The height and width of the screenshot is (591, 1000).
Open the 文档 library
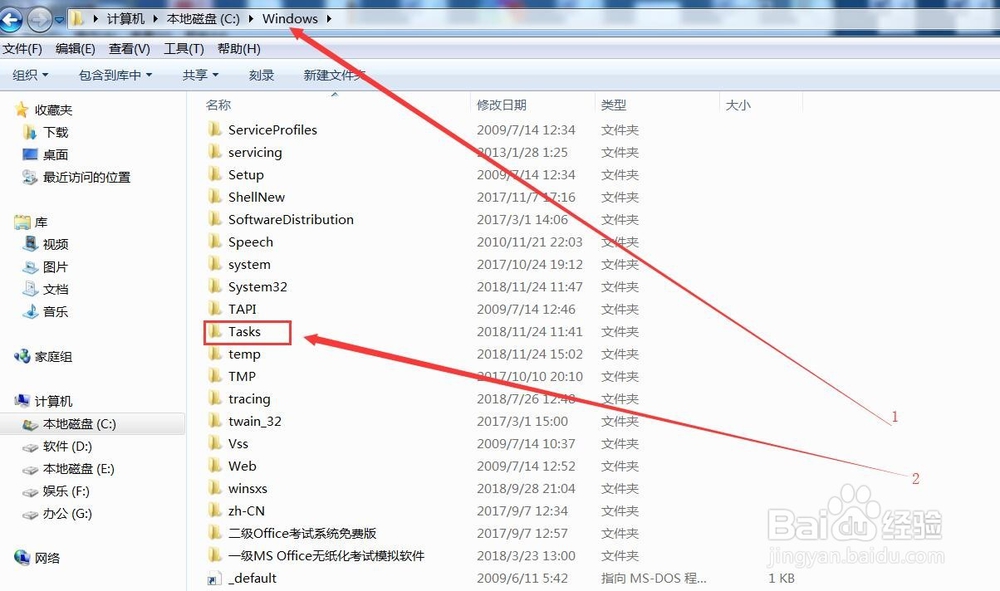point(55,289)
